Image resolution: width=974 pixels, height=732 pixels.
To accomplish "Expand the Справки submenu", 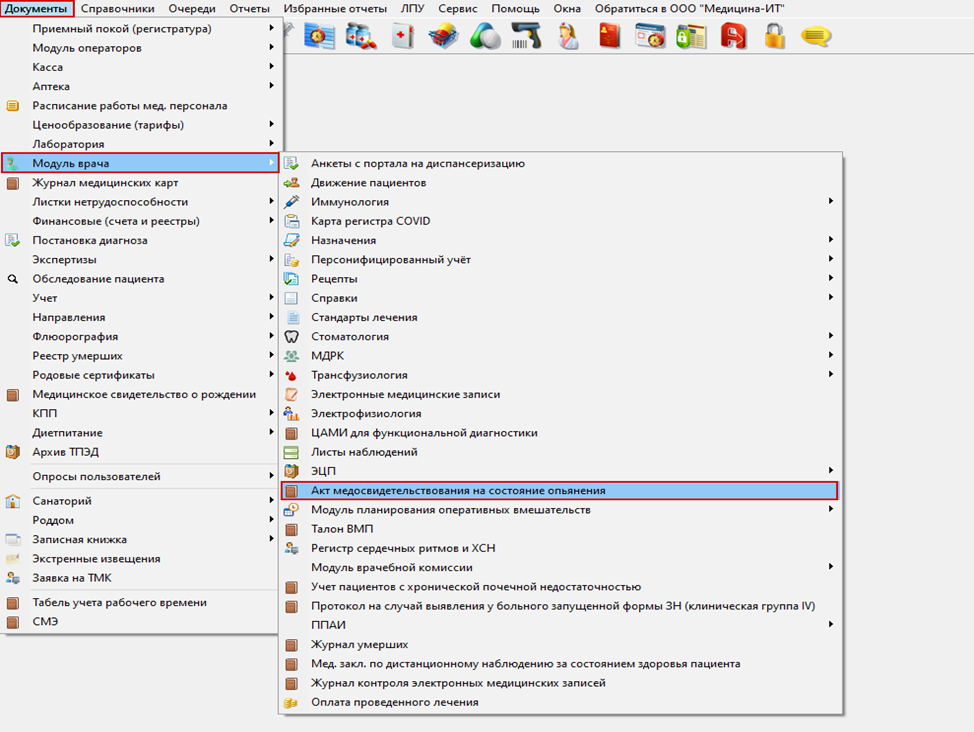I will coord(561,298).
